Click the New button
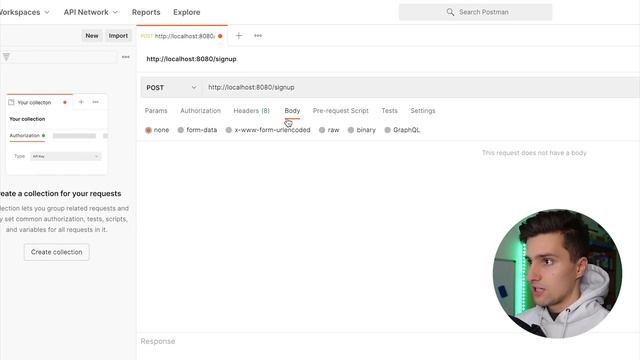640x360 pixels. [92, 36]
